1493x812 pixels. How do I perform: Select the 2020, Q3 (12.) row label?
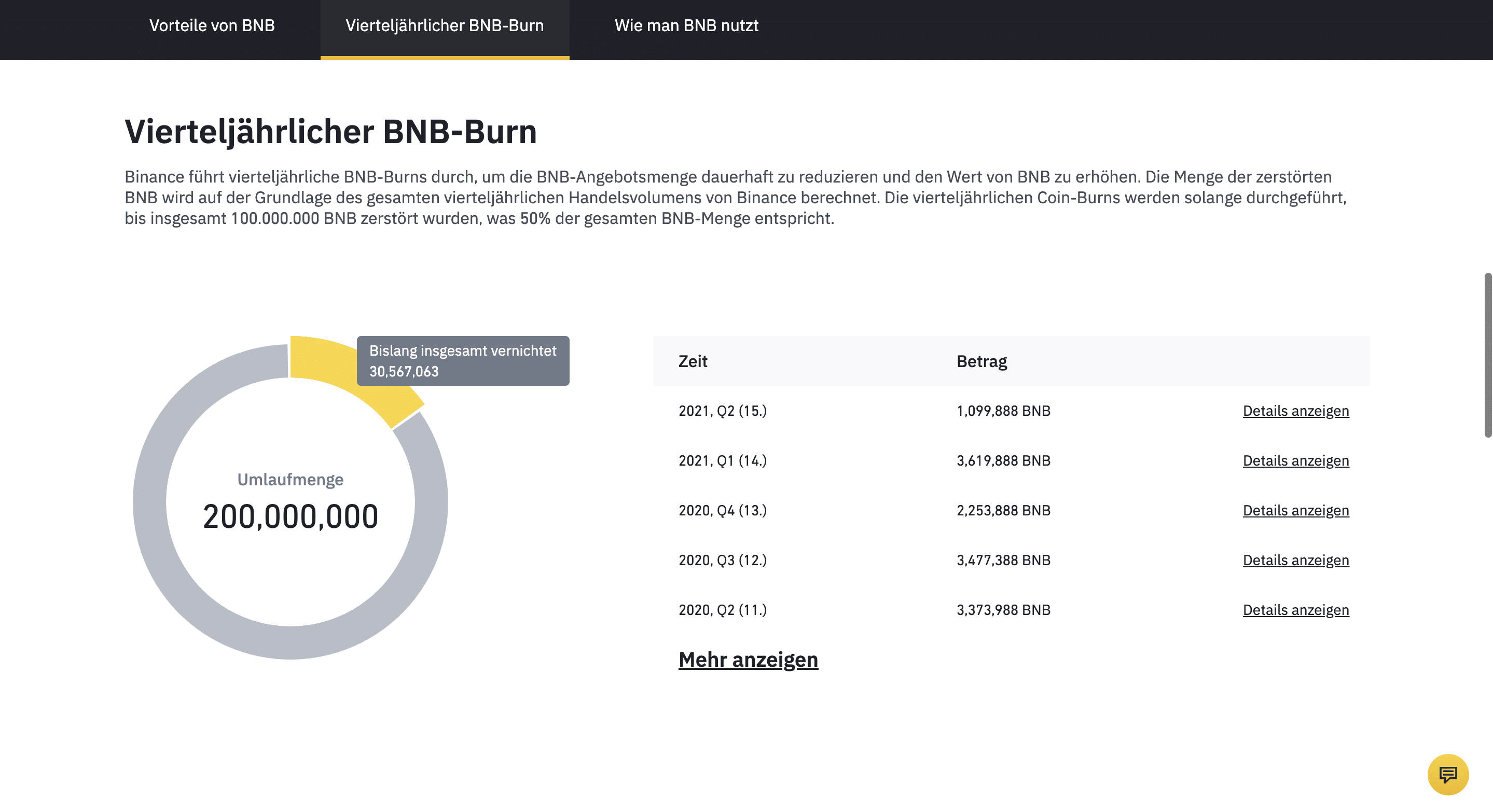(x=722, y=560)
